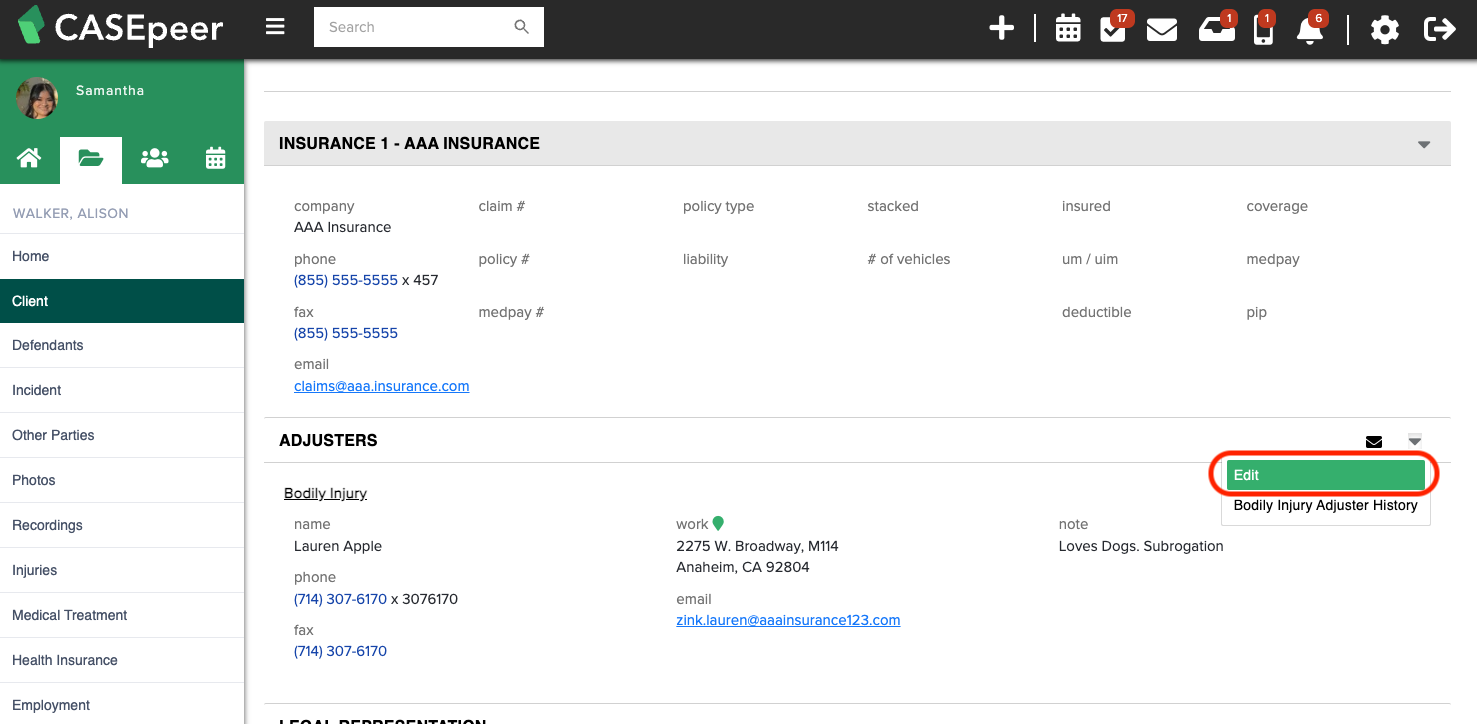Image resolution: width=1477 pixels, height=724 pixels.
Task: Open the hamburger menu icon
Action: click(x=275, y=27)
